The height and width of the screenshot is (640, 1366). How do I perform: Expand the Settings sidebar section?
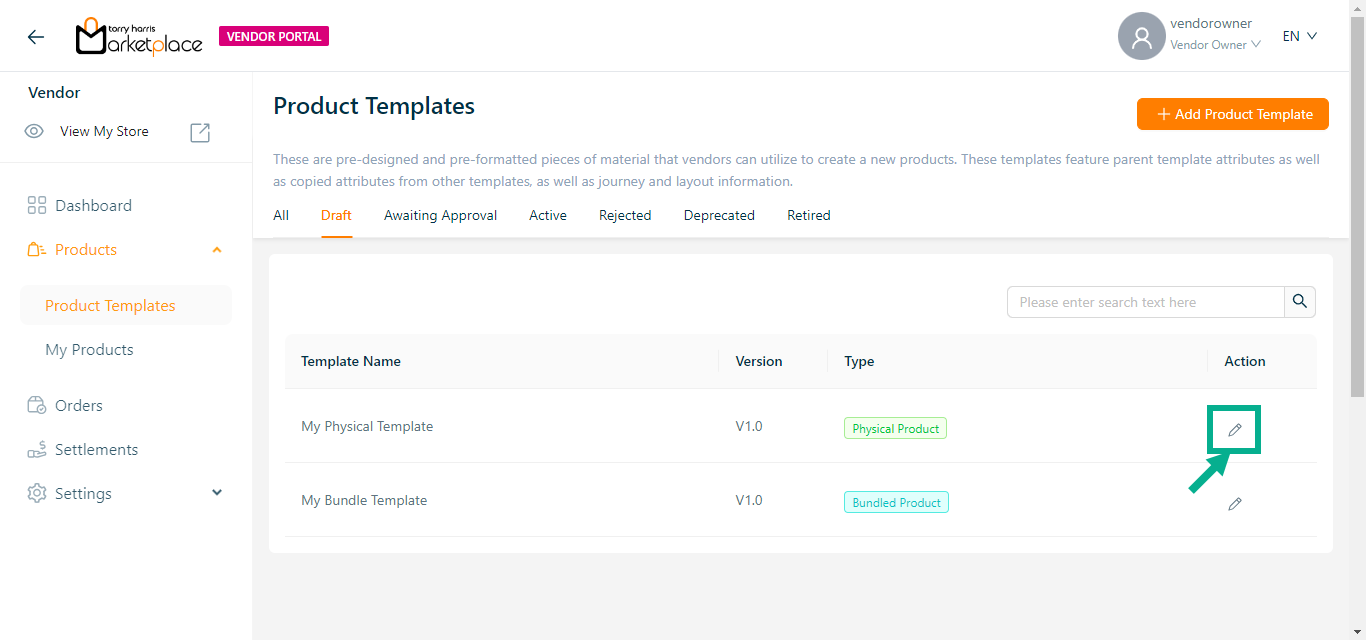tap(217, 493)
